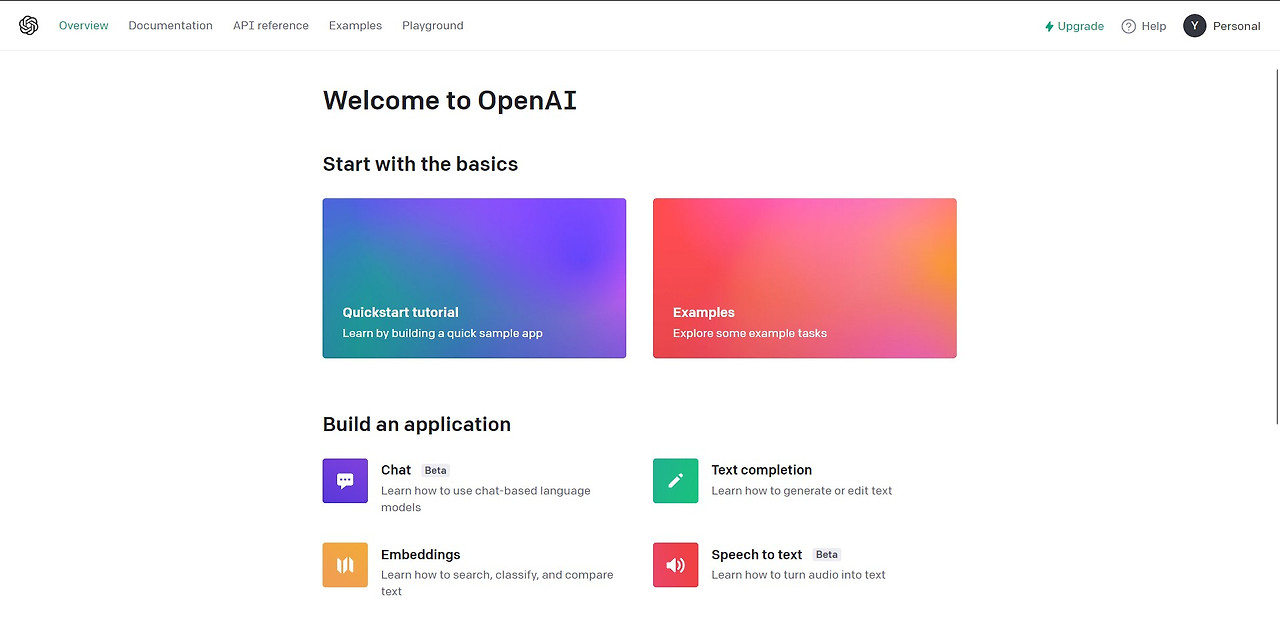Open the Speech to text speaker icon

click(676, 565)
